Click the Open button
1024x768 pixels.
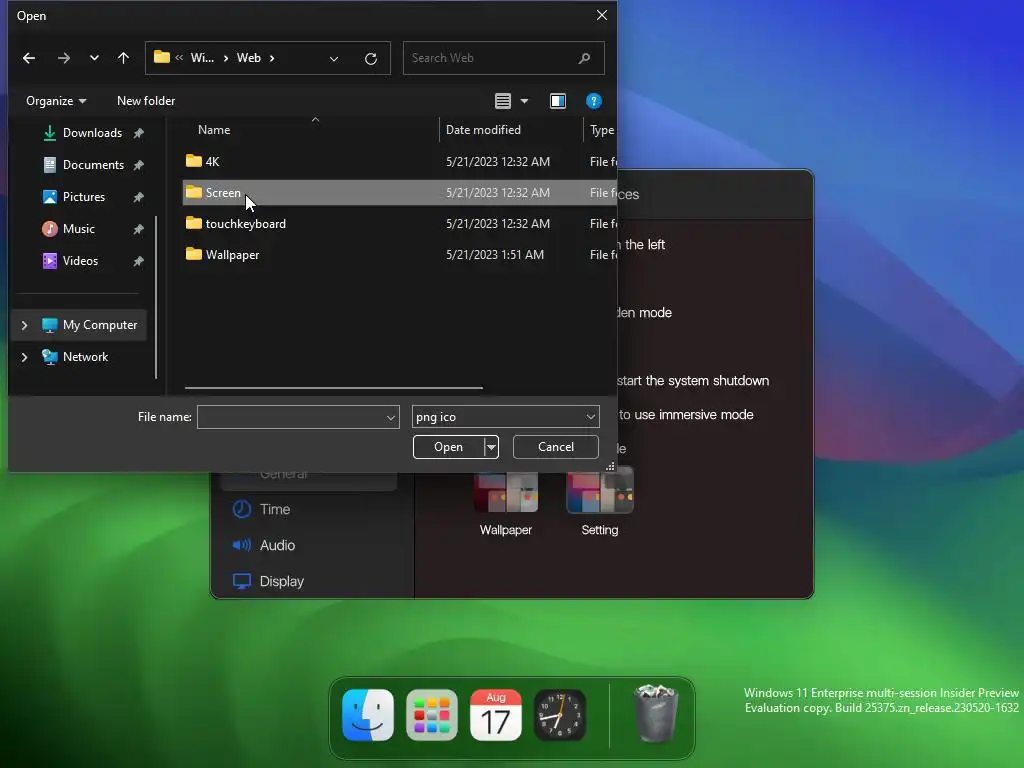[449, 447]
